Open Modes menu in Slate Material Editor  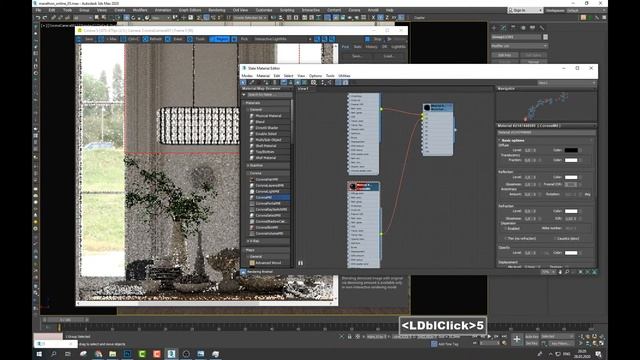[x=247, y=76]
